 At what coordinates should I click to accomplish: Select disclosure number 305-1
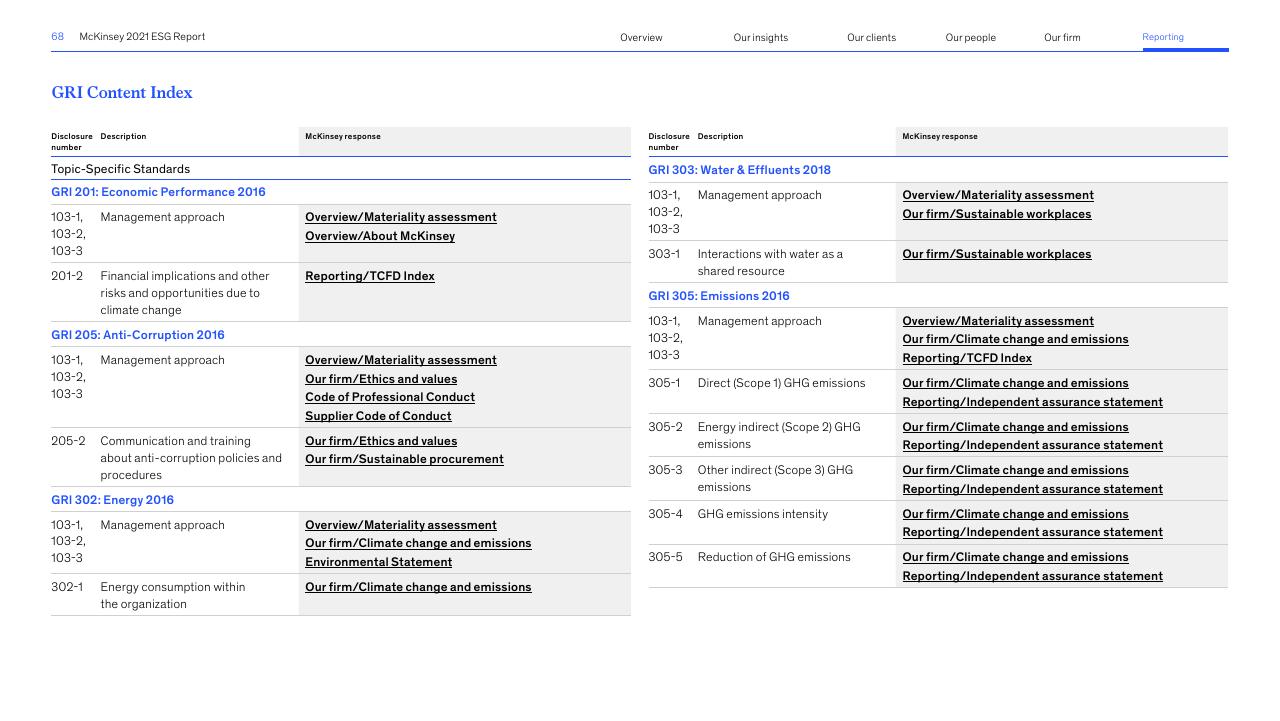point(664,383)
